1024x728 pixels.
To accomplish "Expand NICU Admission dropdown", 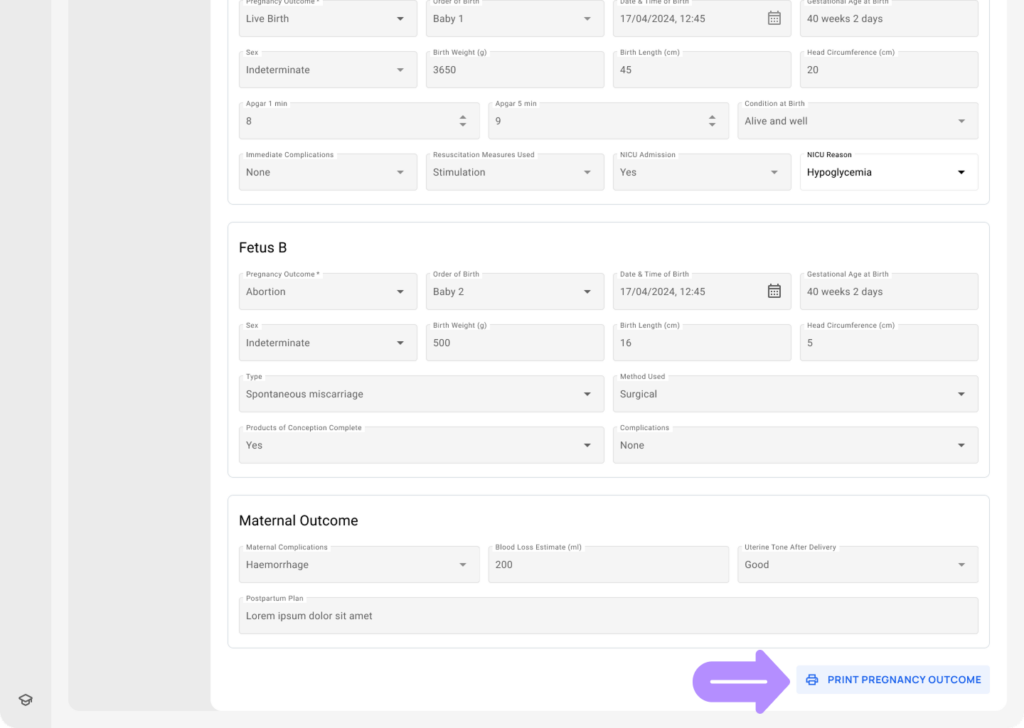I will 773,172.
